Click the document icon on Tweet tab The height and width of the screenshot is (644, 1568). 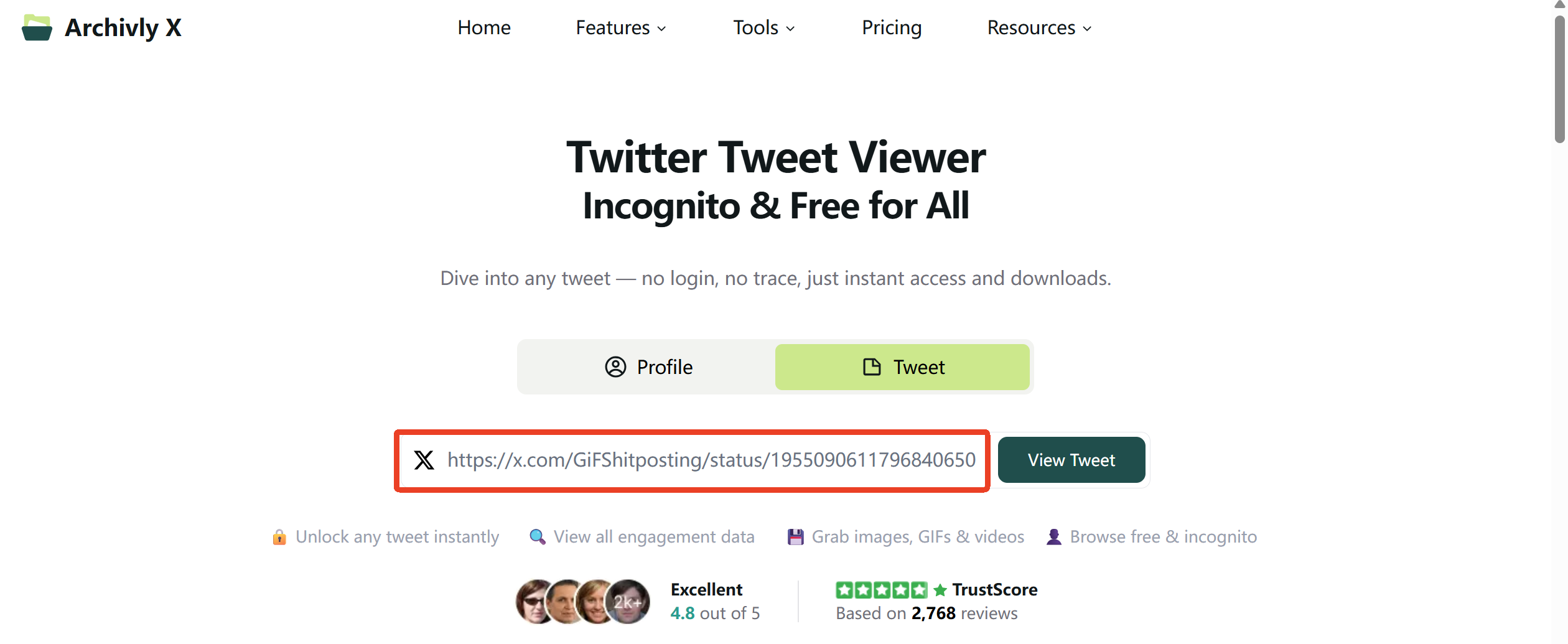click(x=872, y=367)
